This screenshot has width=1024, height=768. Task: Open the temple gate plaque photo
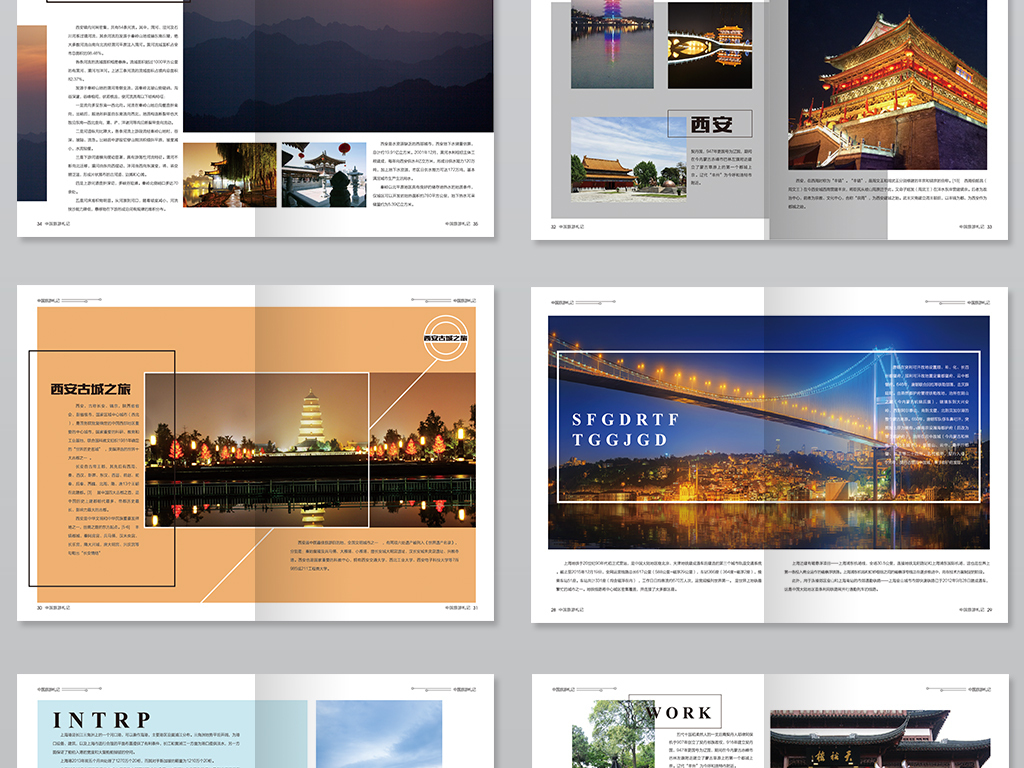(858, 739)
